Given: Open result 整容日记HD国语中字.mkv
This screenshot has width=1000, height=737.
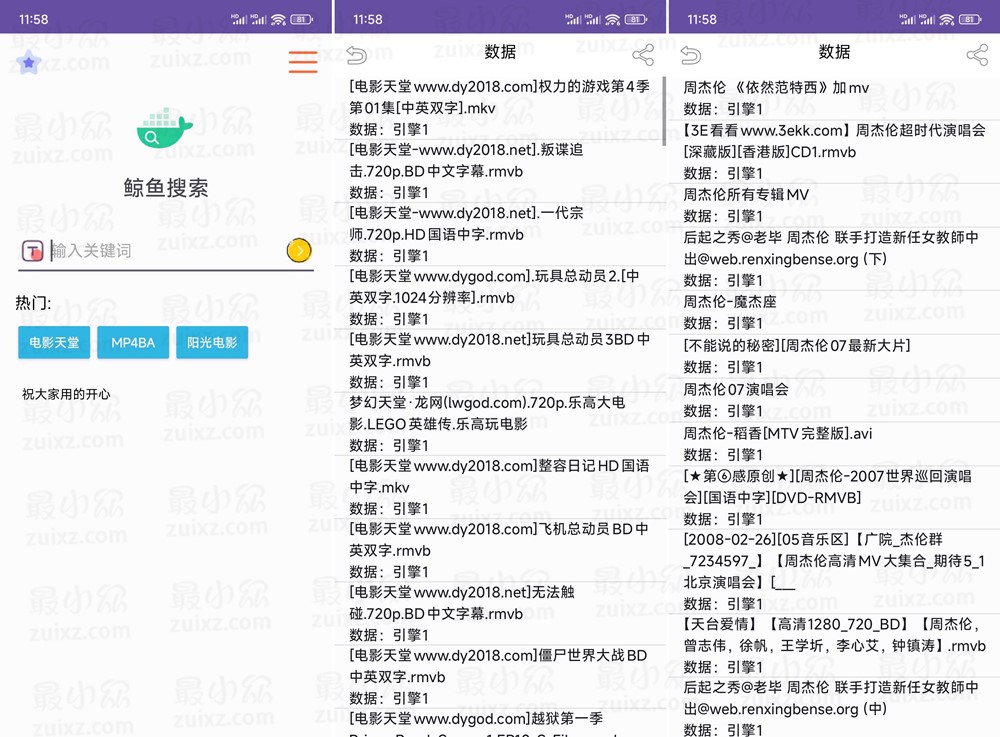Looking at the screenshot, I should 499,486.
